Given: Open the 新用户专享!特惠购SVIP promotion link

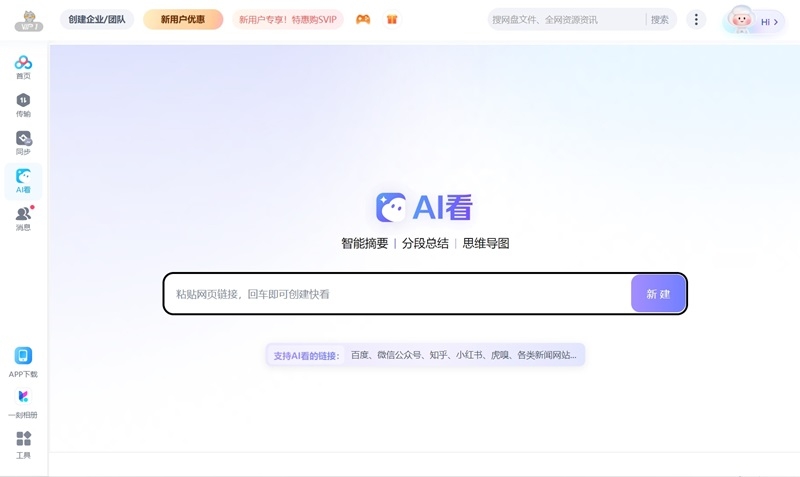Looking at the screenshot, I should [288, 19].
